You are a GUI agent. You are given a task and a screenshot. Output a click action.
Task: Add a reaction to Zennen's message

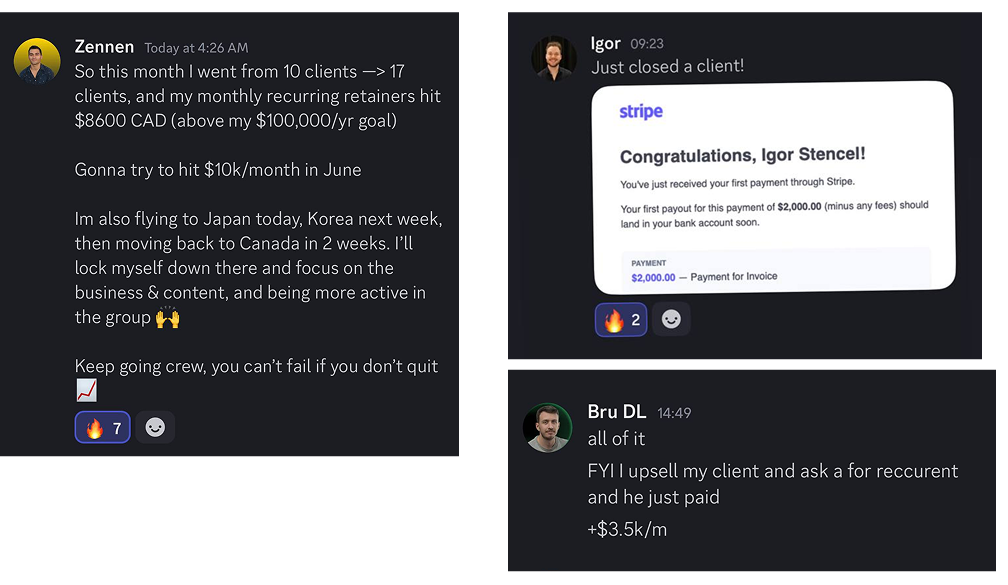[155, 427]
